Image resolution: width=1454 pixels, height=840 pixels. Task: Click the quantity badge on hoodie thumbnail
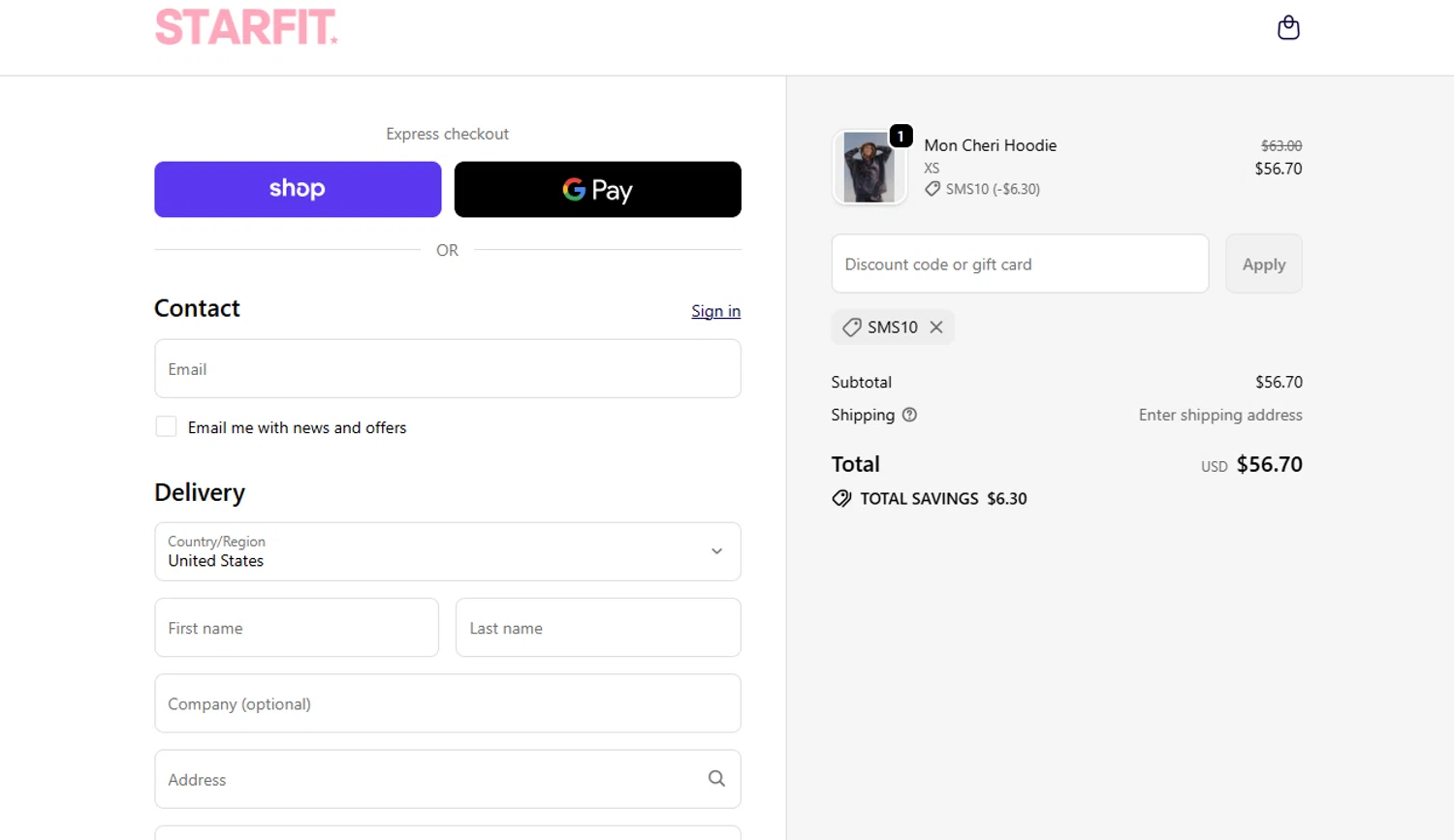901,137
